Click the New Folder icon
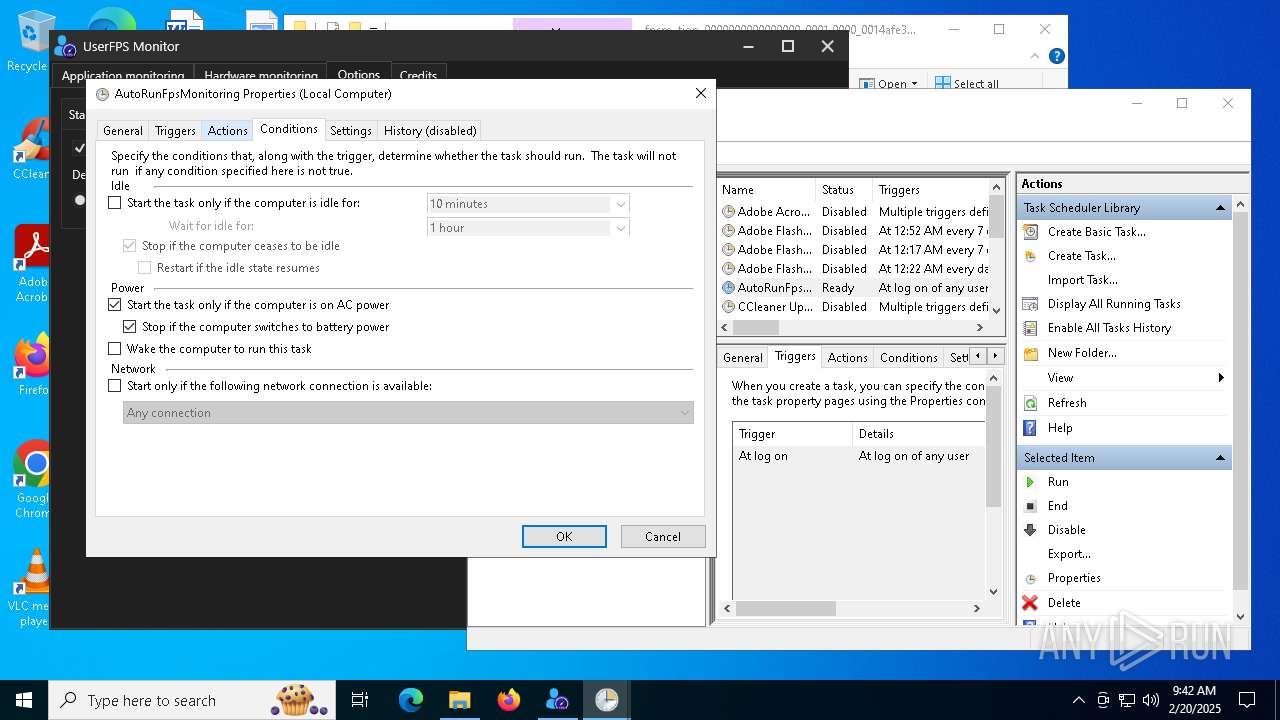 click(x=1030, y=353)
